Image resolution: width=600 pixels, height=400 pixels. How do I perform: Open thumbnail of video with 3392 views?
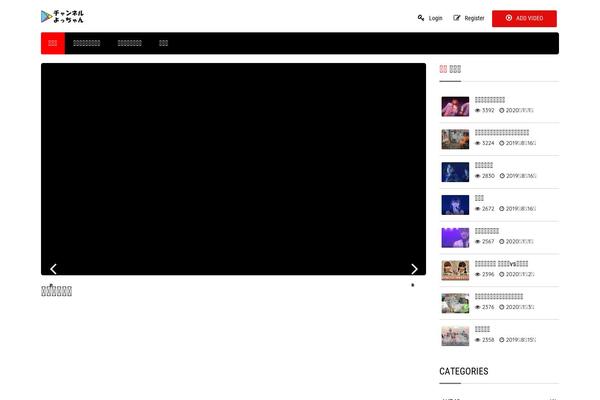coord(455,106)
